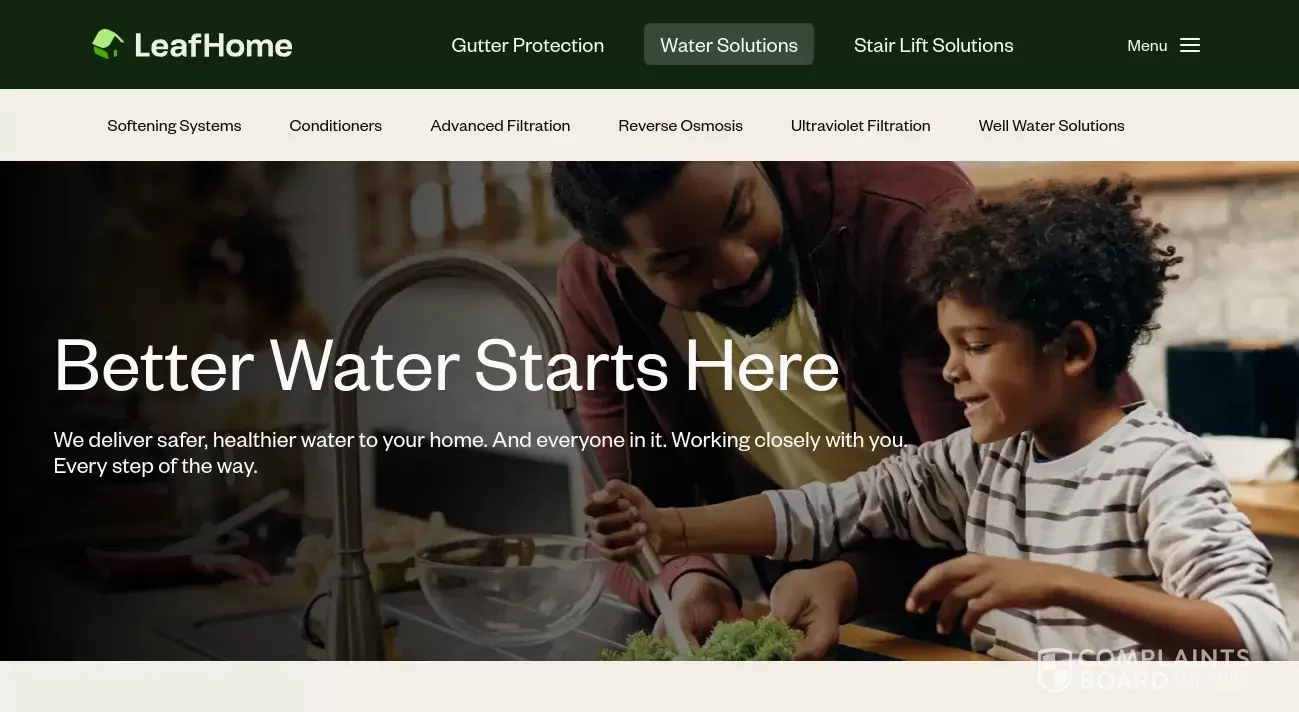Click the hero subtitle about safer, healthier water
Image resolution: width=1299 pixels, height=712 pixels.
coord(481,453)
